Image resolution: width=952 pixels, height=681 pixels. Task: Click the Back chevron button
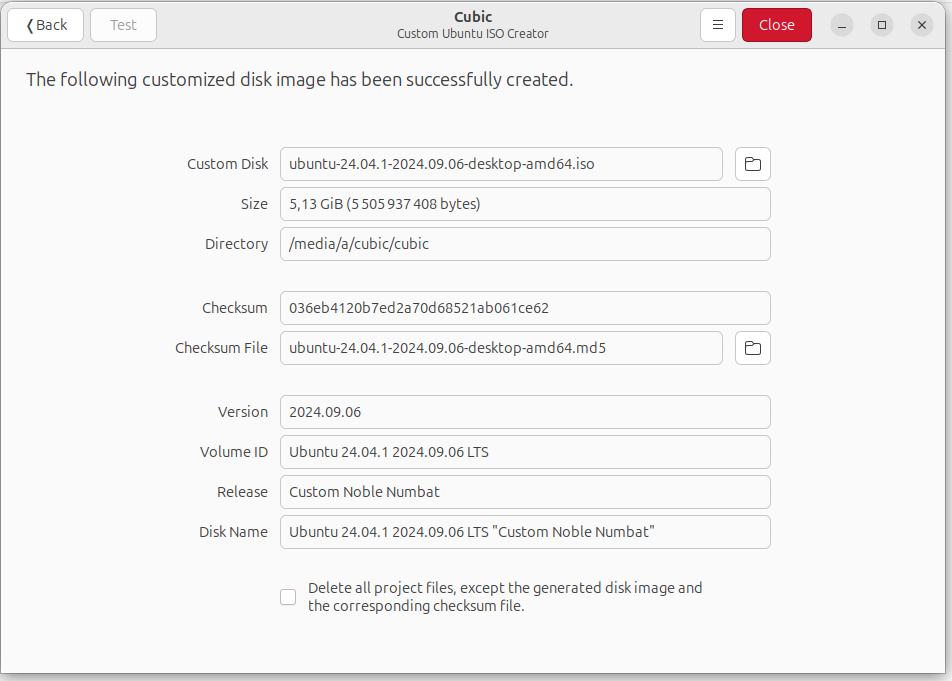[x=46, y=25]
